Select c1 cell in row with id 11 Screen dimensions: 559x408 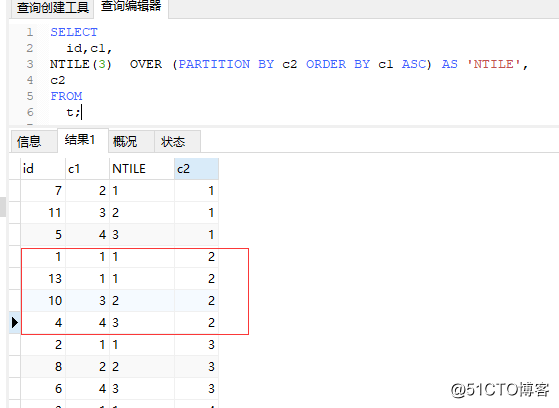coord(88,213)
